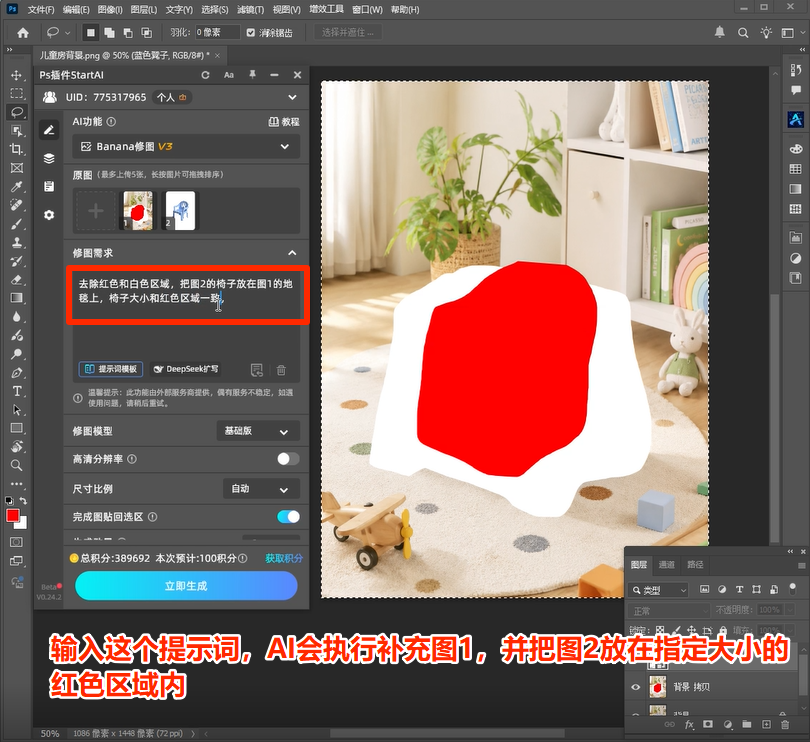
Task: Choose add to selection mode
Action: (x=110, y=33)
